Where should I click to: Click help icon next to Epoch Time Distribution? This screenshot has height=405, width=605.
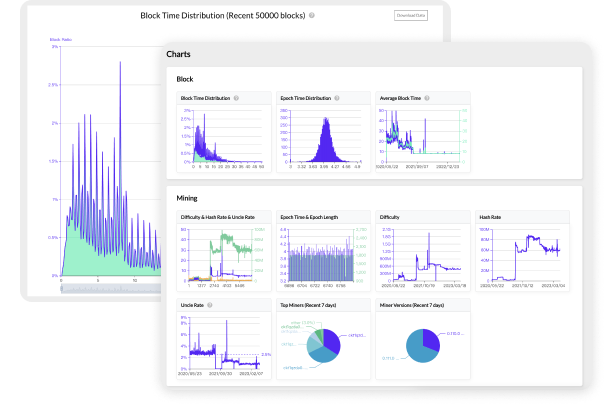coord(335,98)
